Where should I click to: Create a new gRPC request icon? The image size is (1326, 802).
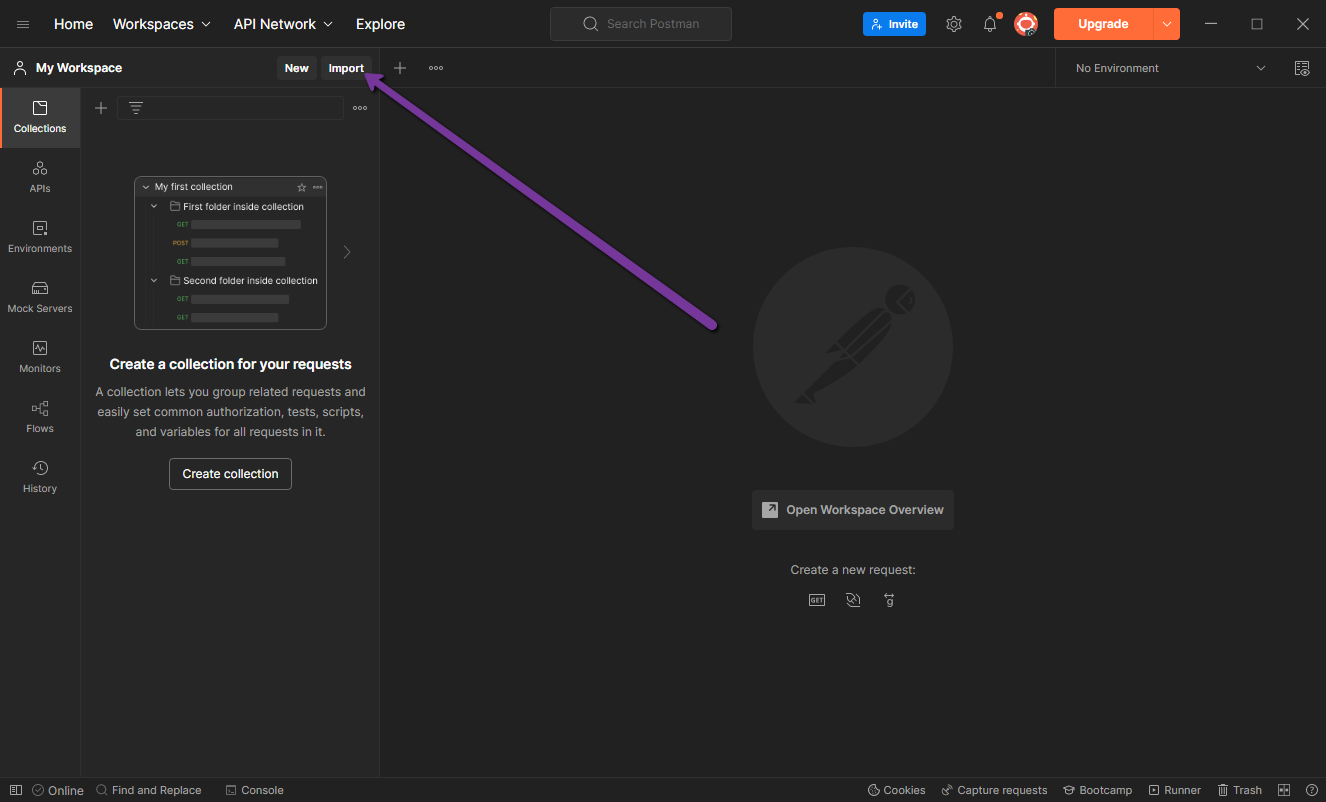click(x=889, y=600)
